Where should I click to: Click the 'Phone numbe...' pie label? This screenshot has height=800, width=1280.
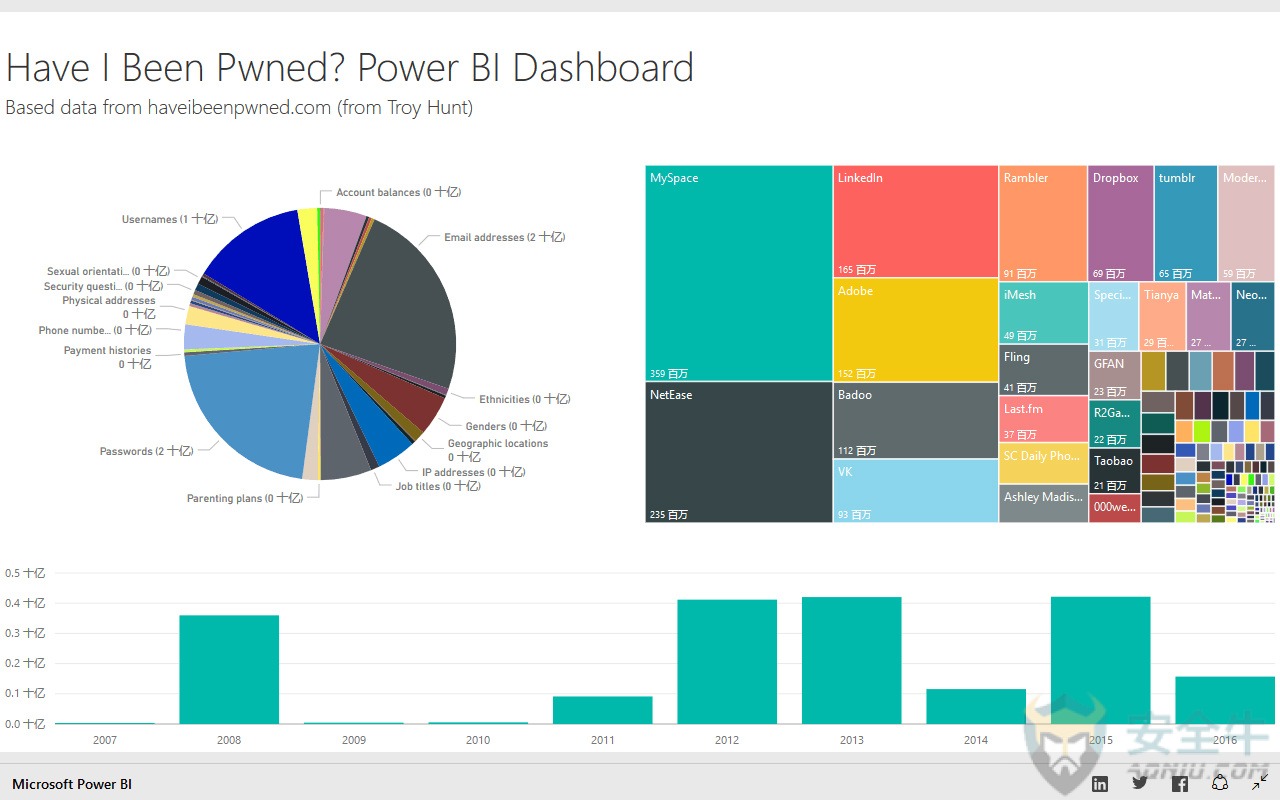[x=95, y=330]
